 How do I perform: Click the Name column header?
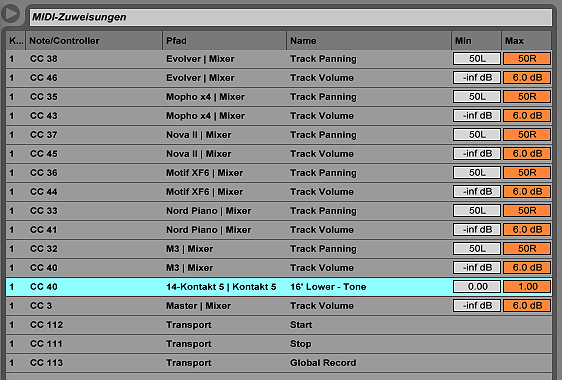pyautogui.click(x=369, y=41)
